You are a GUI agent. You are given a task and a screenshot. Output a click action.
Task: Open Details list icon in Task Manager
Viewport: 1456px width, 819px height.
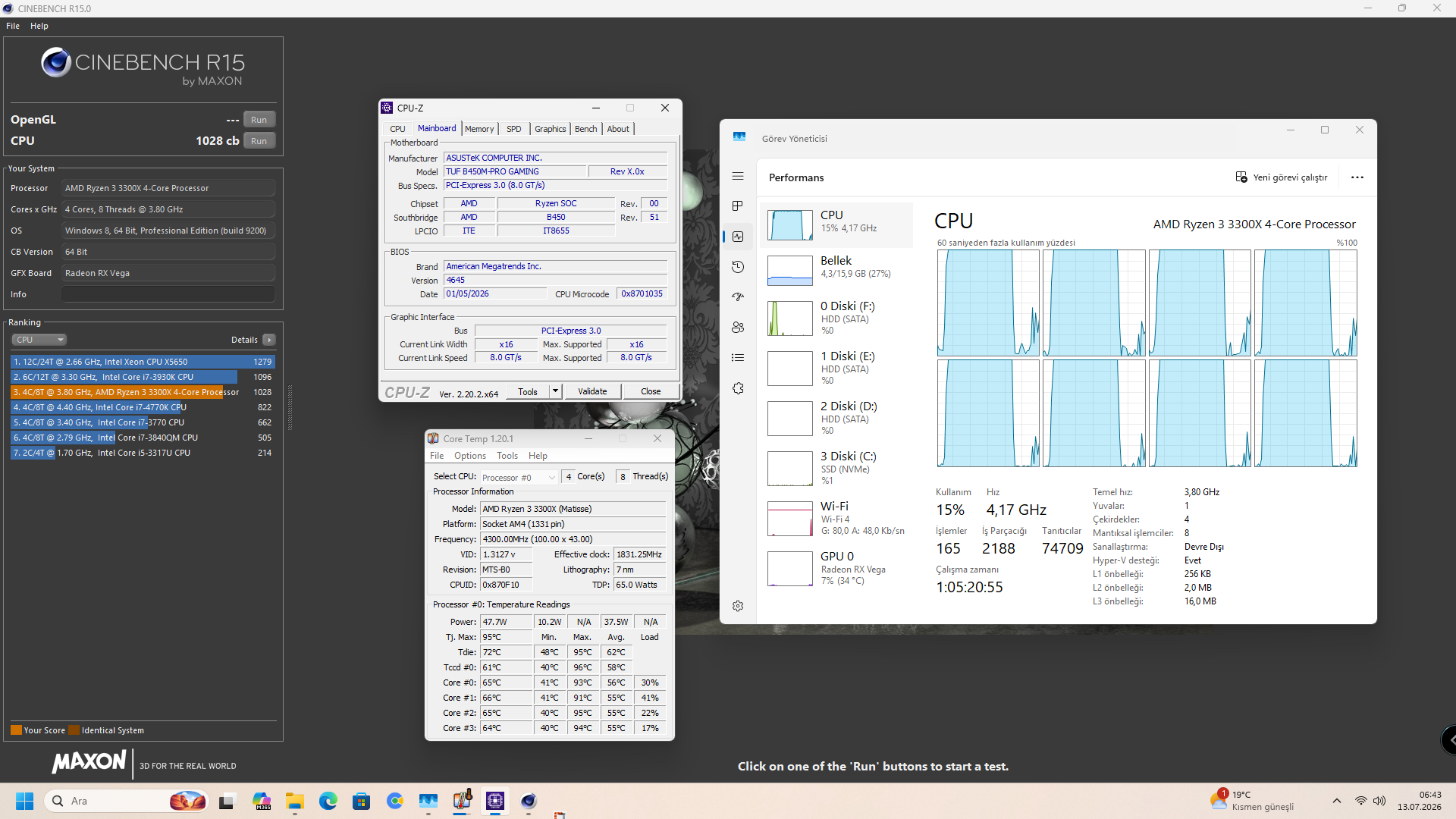click(x=738, y=358)
